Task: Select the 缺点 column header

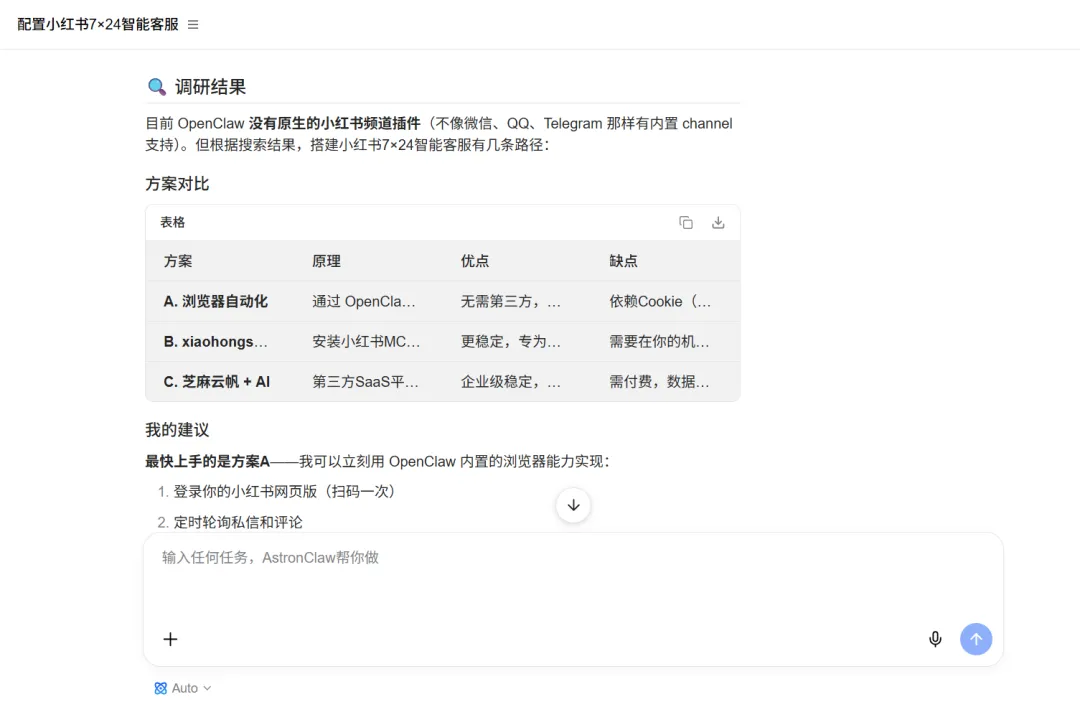Action: 623,261
